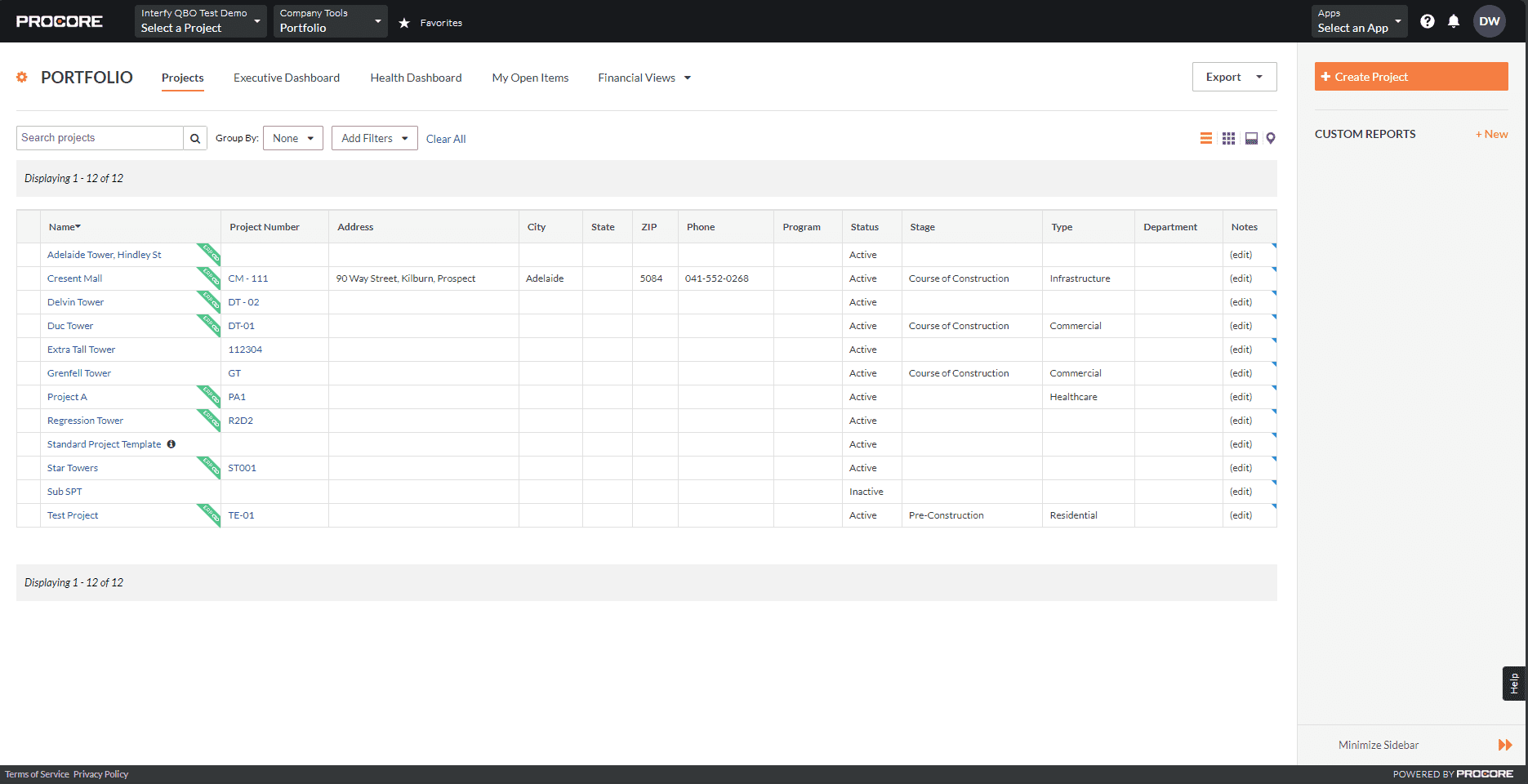This screenshot has height=784, width=1528.
Task: Open the map view of projects
Action: (1271, 138)
